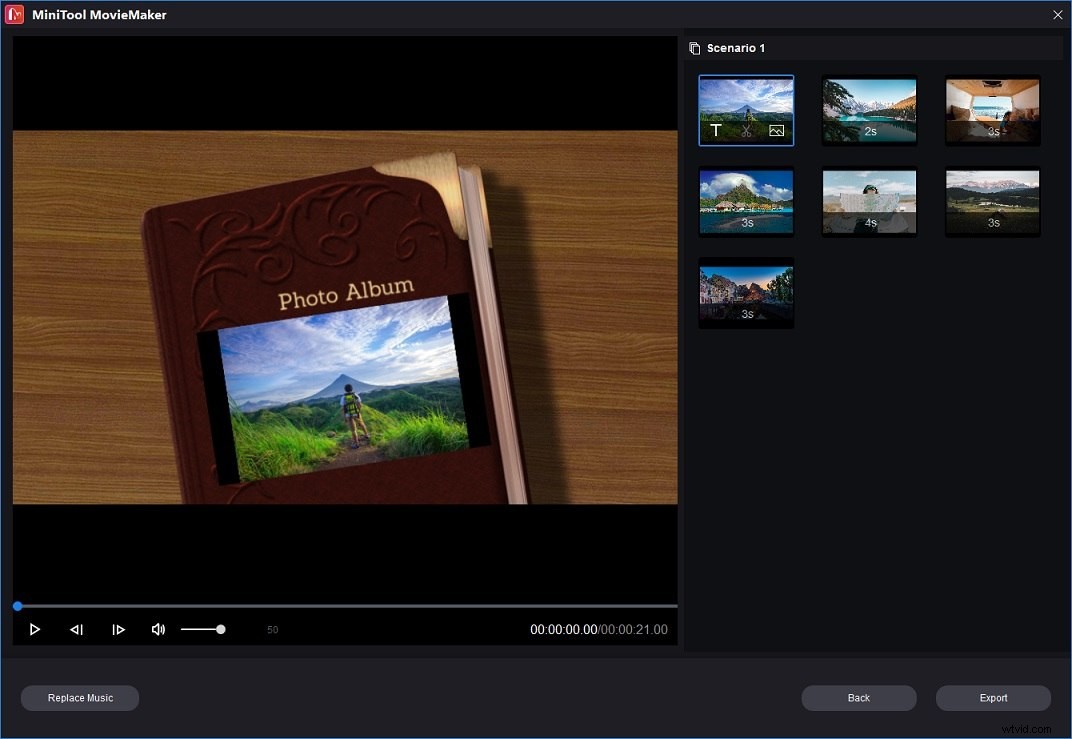Click the Replace Music button
Image resolution: width=1072 pixels, height=739 pixels.
pyautogui.click(x=80, y=698)
